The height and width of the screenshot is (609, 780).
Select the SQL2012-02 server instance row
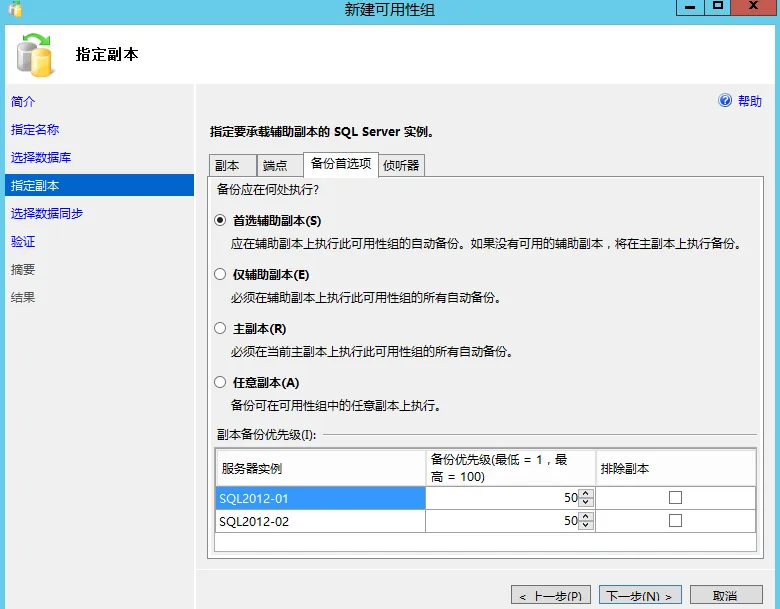pyautogui.click(x=321, y=521)
